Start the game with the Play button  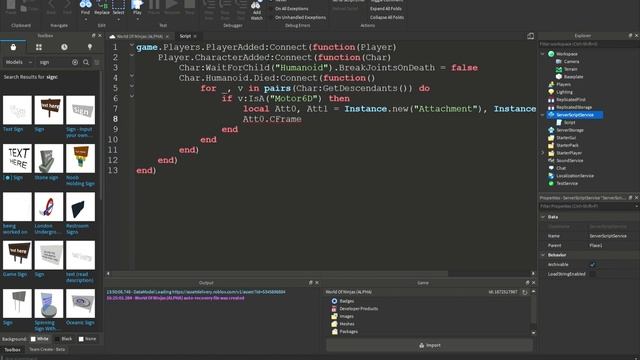137,7
